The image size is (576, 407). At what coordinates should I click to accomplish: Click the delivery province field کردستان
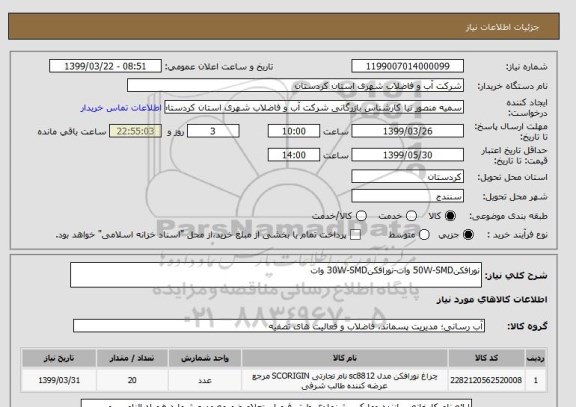pos(407,177)
